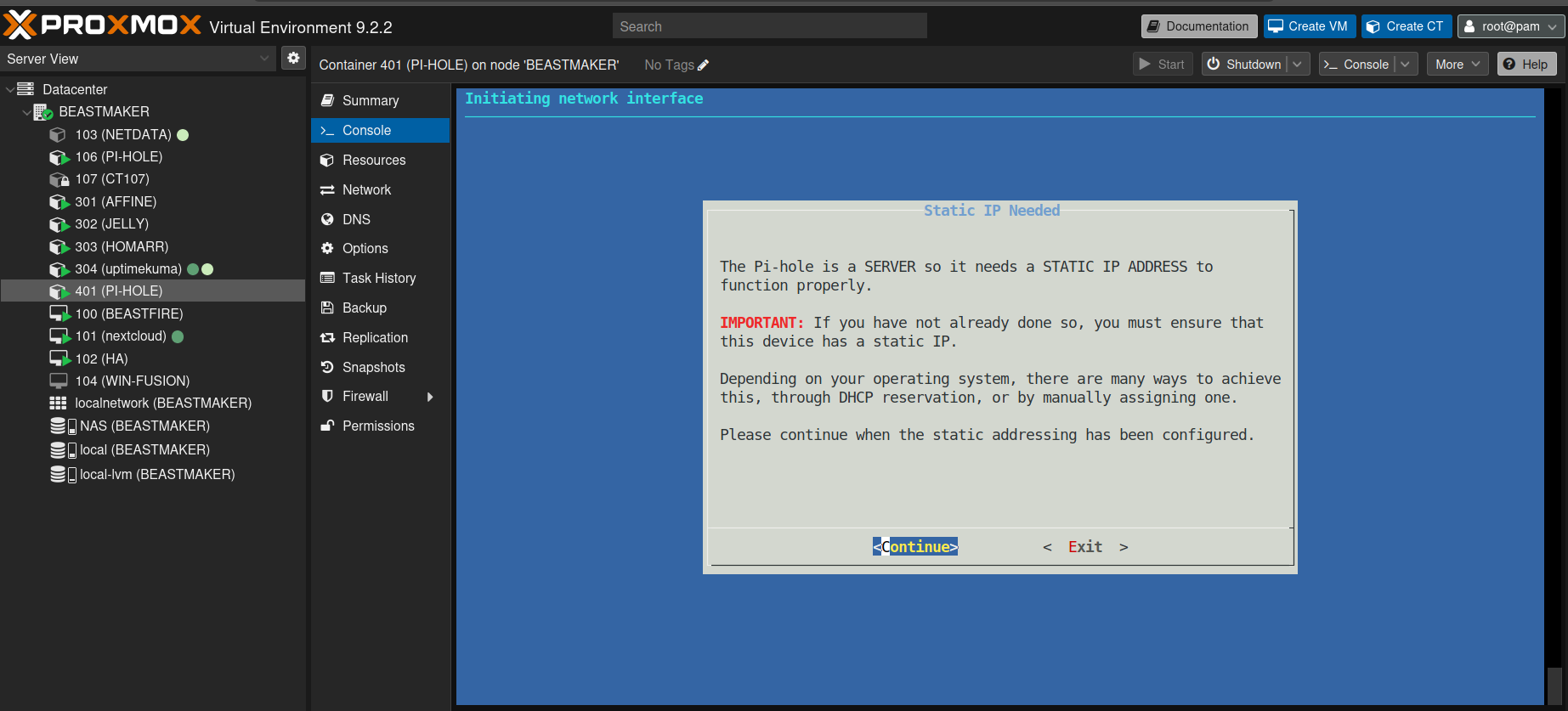Click Continue in the Static IP dialog

coord(915,546)
